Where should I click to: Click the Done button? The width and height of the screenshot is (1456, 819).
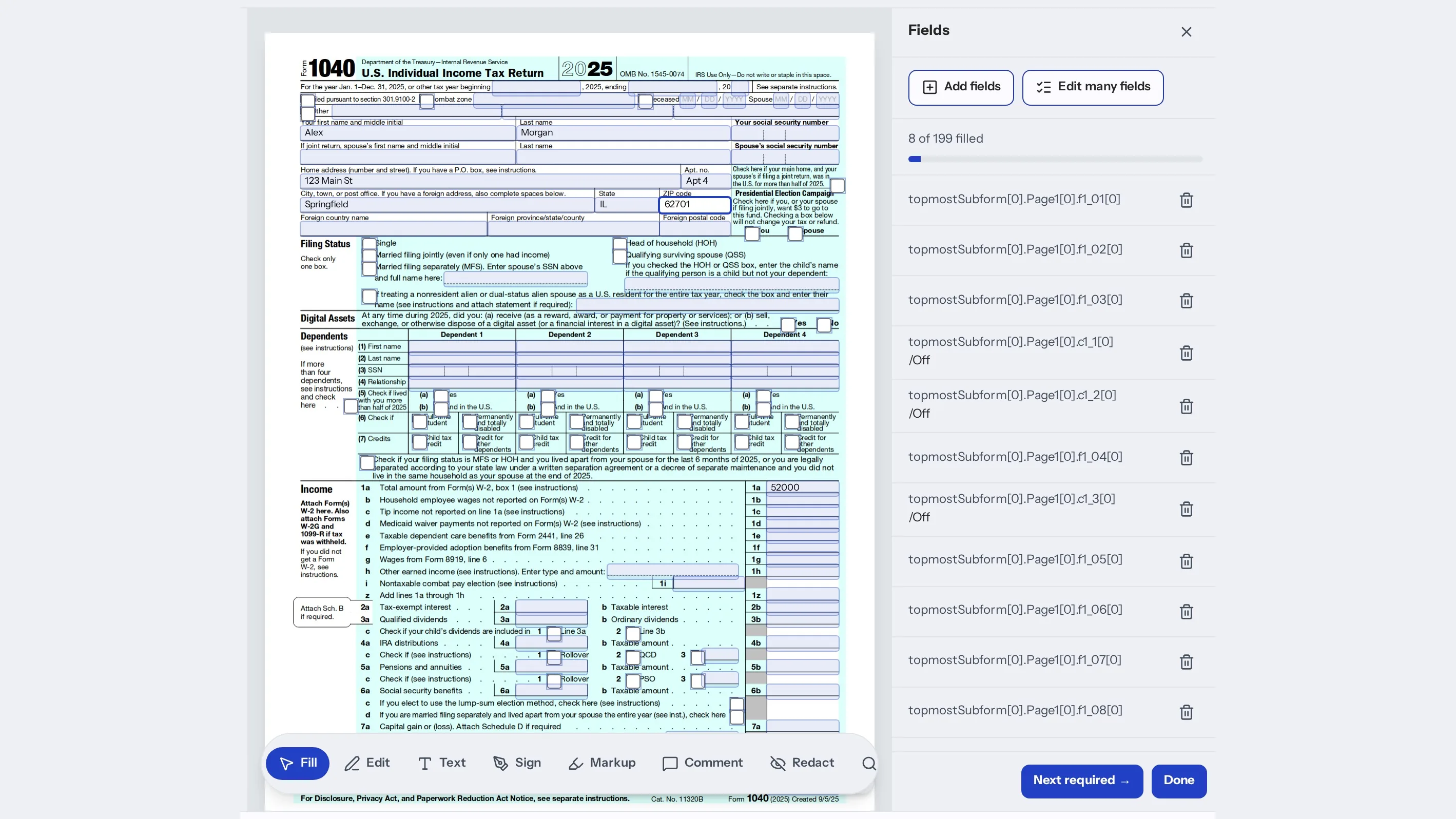[x=1179, y=781]
